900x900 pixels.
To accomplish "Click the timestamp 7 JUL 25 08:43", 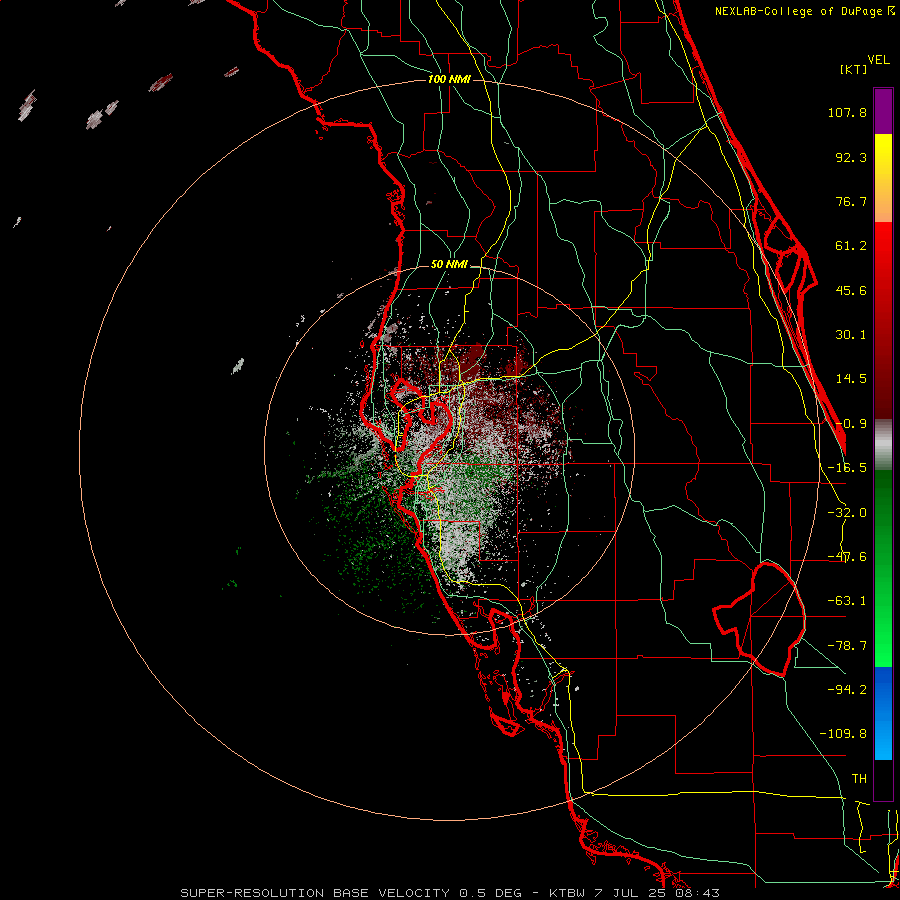I will [x=659, y=893].
